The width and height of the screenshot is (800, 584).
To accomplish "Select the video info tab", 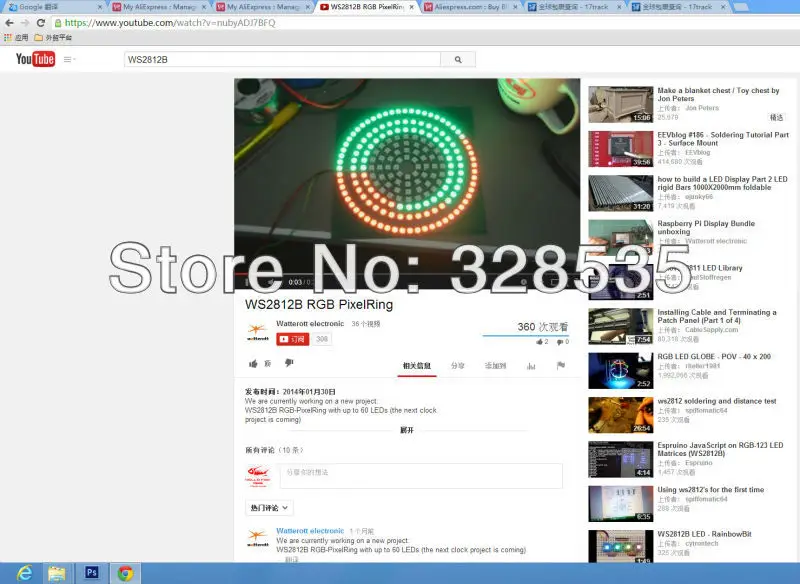I will [417, 366].
